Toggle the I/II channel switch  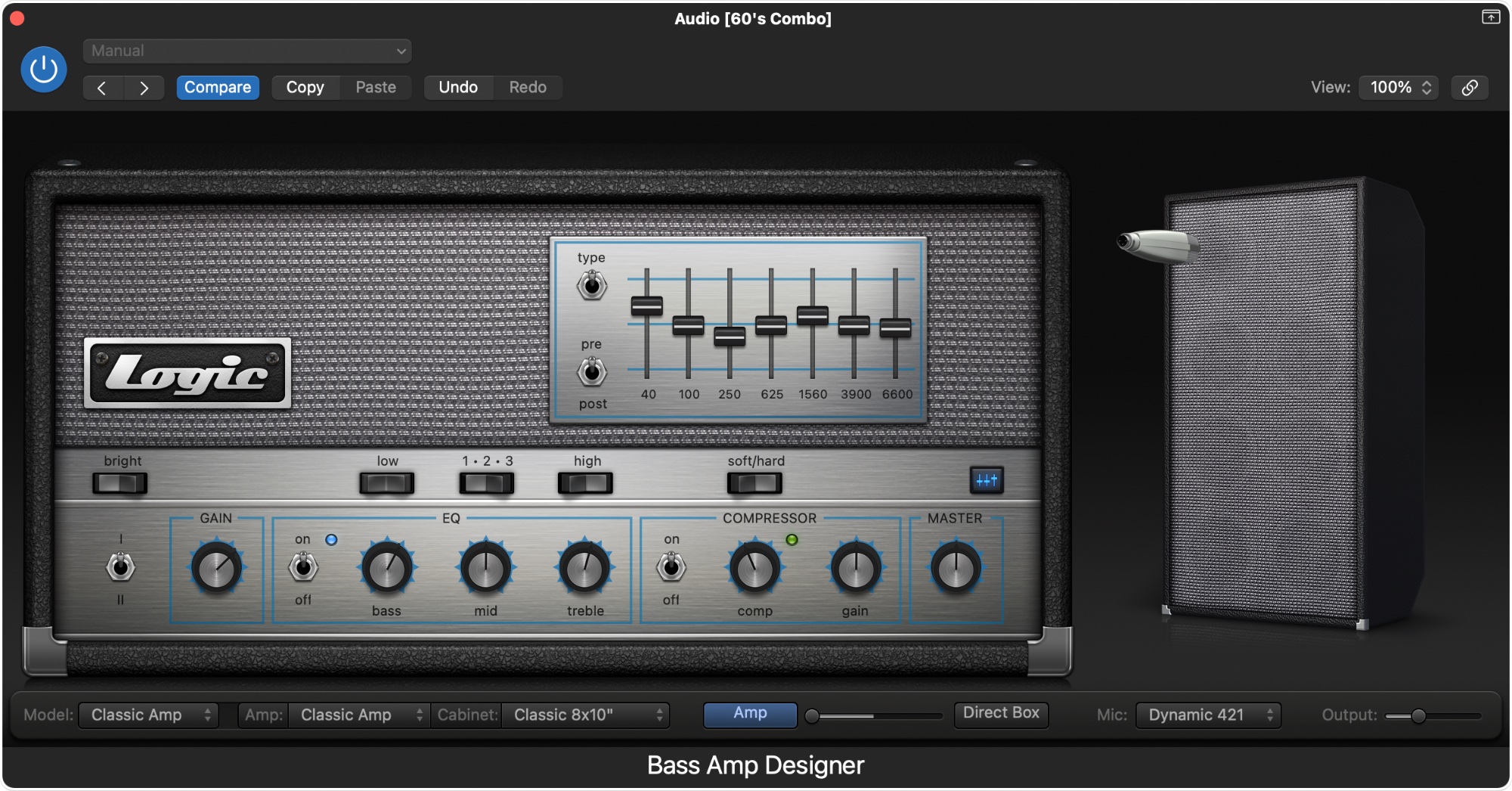coord(120,566)
